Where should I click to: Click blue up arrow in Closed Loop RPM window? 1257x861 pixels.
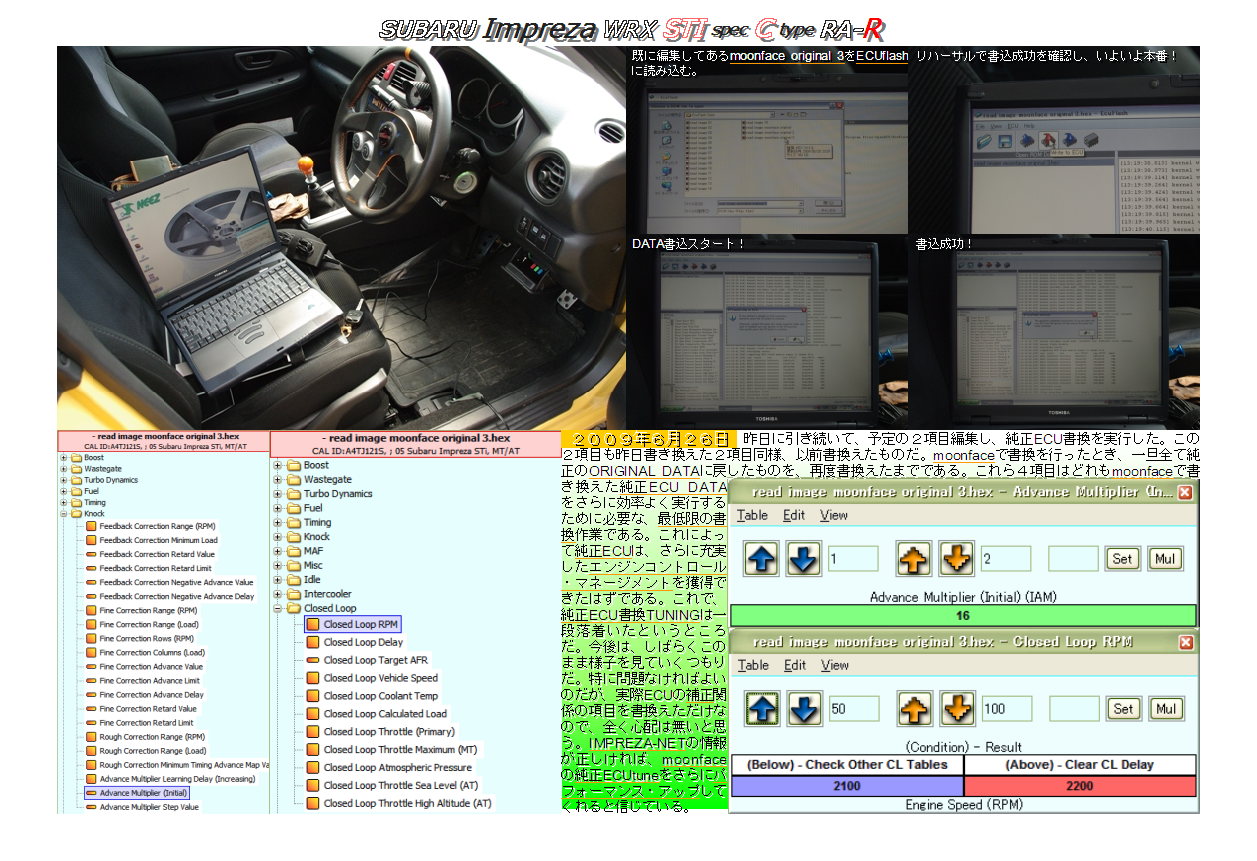(x=762, y=709)
